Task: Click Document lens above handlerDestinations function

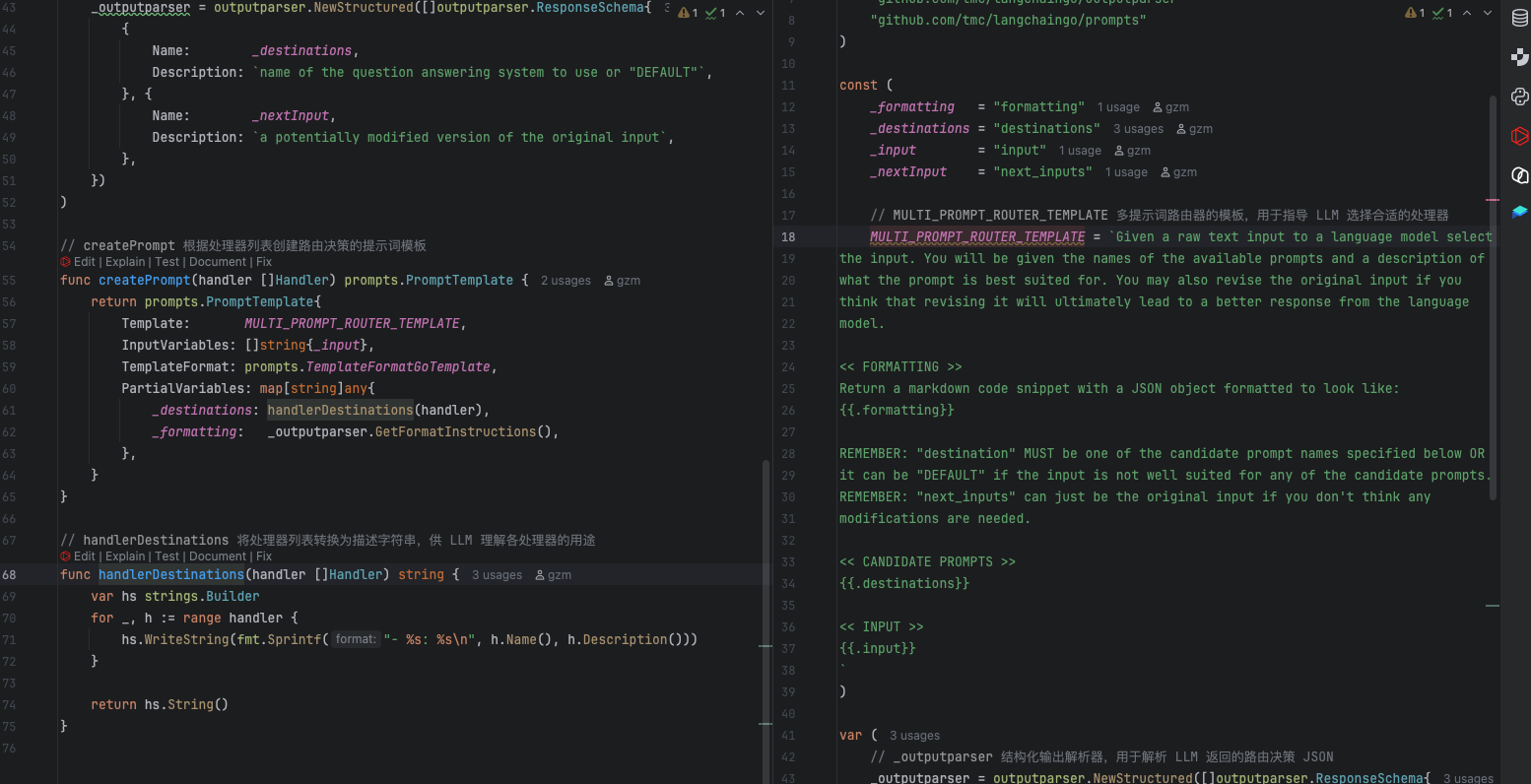Action: (218, 556)
